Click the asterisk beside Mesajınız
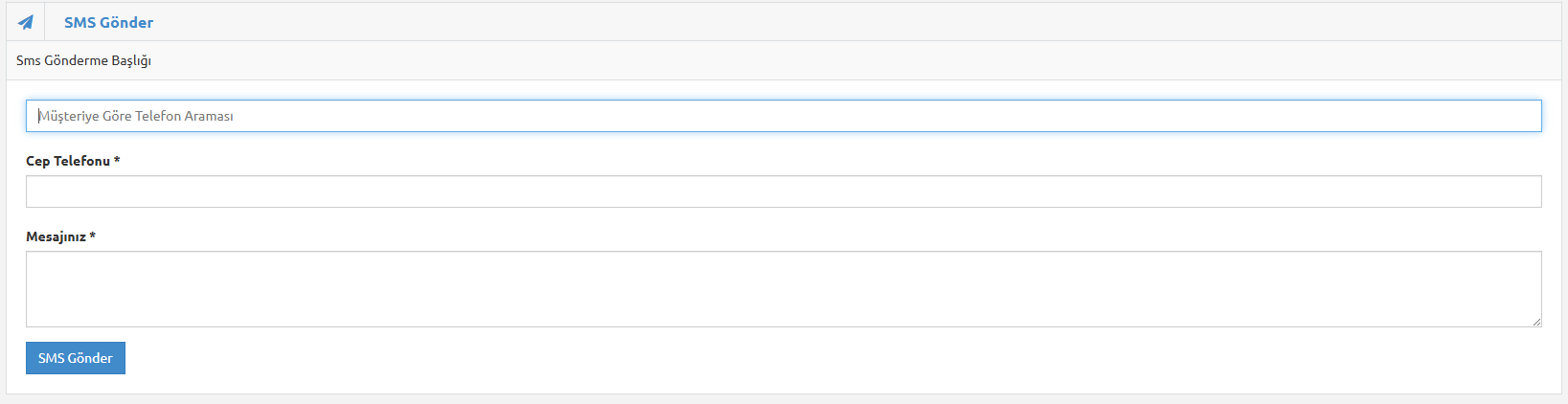 pyautogui.click(x=92, y=236)
